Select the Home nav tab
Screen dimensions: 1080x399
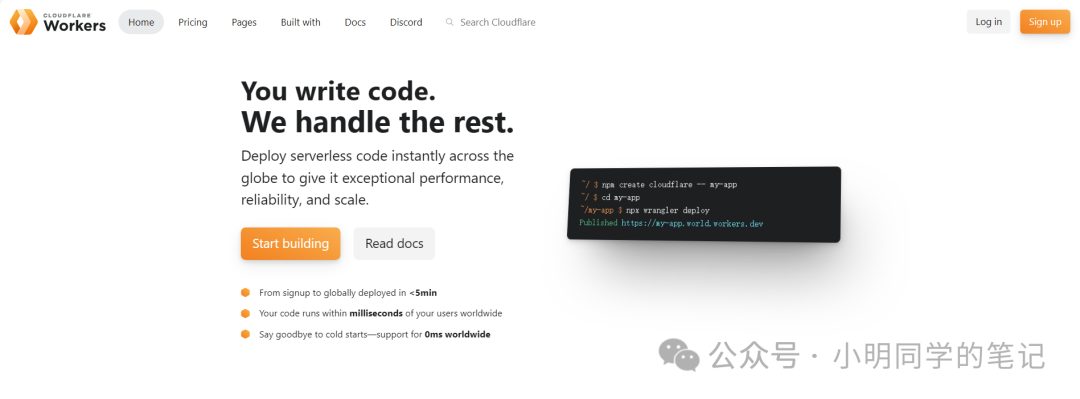click(141, 22)
